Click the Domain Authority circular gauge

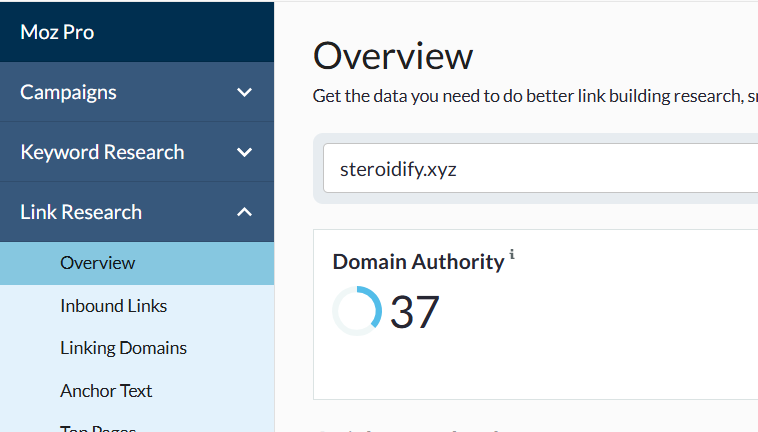357,311
